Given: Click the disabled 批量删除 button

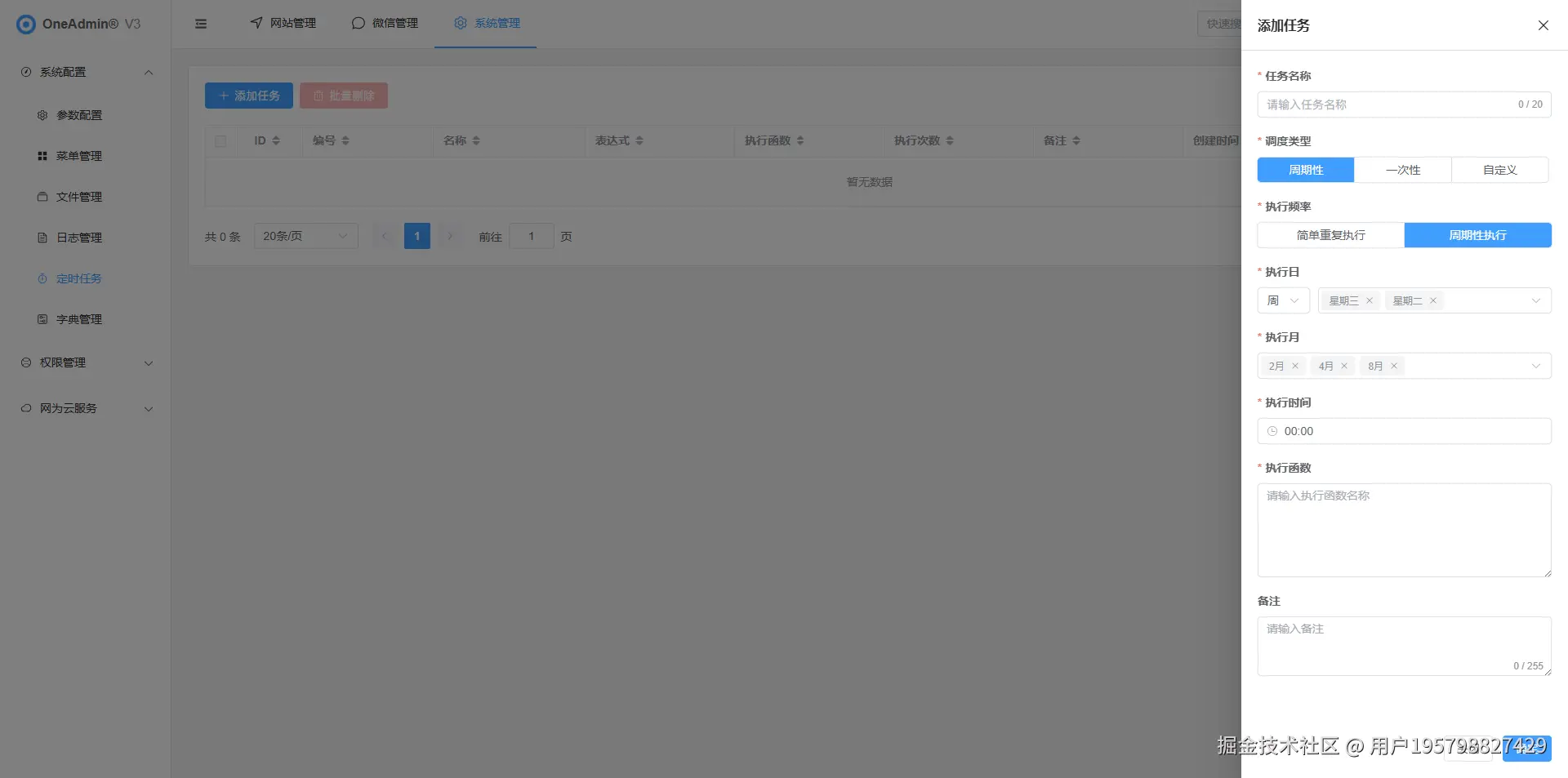Looking at the screenshot, I should pyautogui.click(x=344, y=96).
